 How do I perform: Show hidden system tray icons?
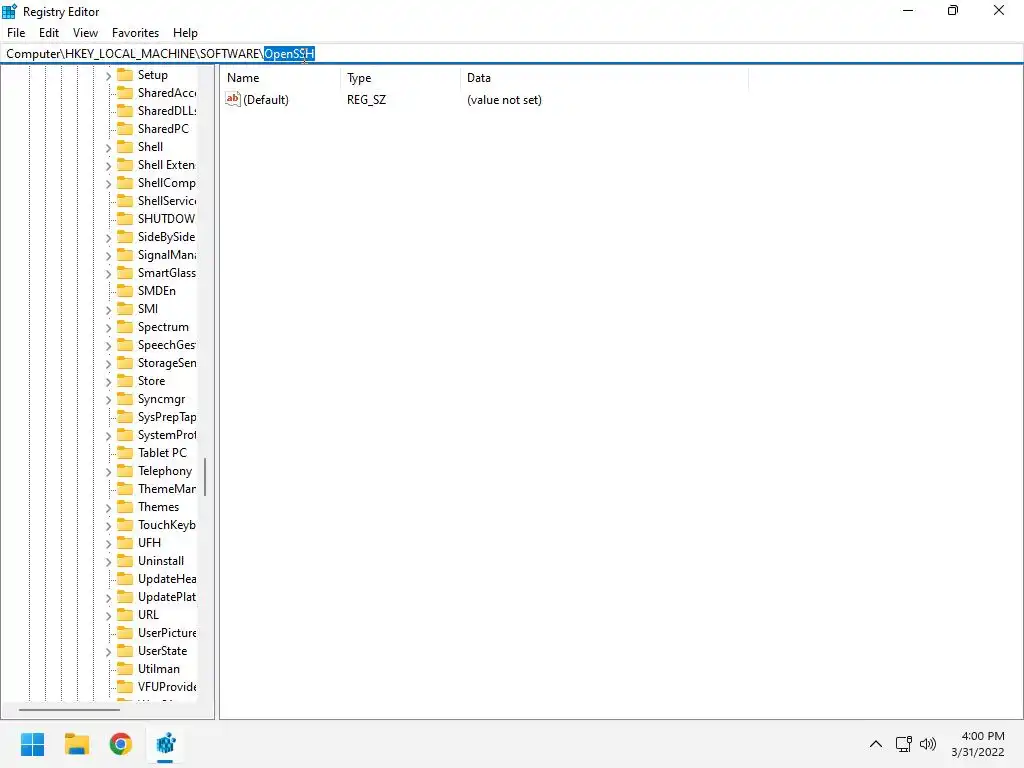coord(876,744)
